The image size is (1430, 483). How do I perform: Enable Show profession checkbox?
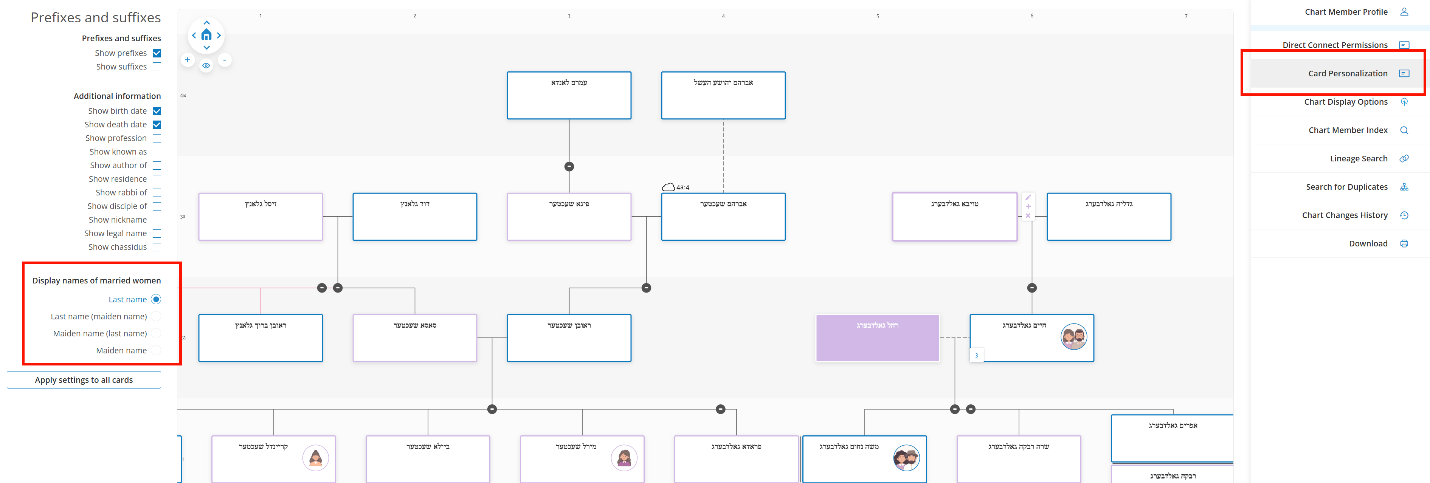point(157,138)
